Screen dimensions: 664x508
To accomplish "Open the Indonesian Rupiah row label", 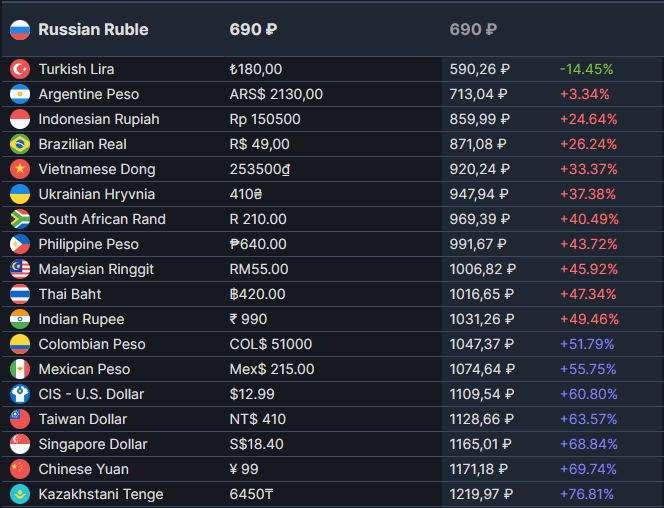I will click(x=99, y=119).
